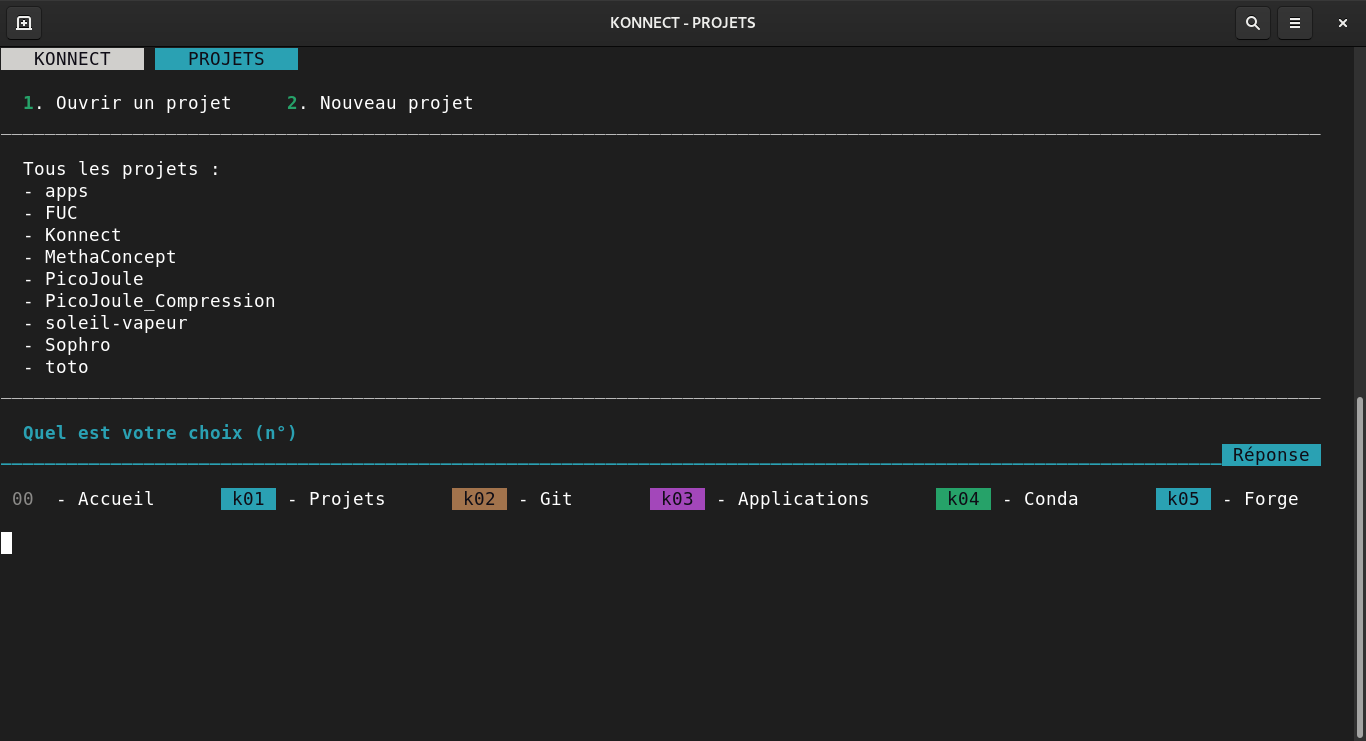
Task: Click the green k04 Conda badge
Action: click(963, 499)
